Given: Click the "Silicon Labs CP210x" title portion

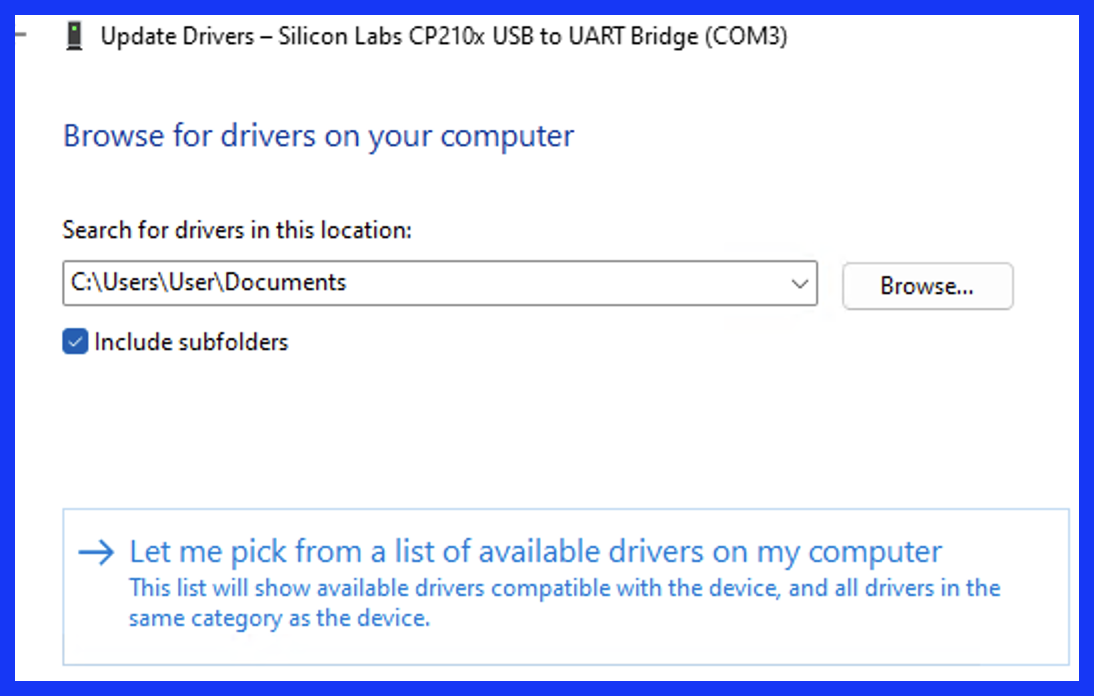Looking at the screenshot, I should 381,36.
